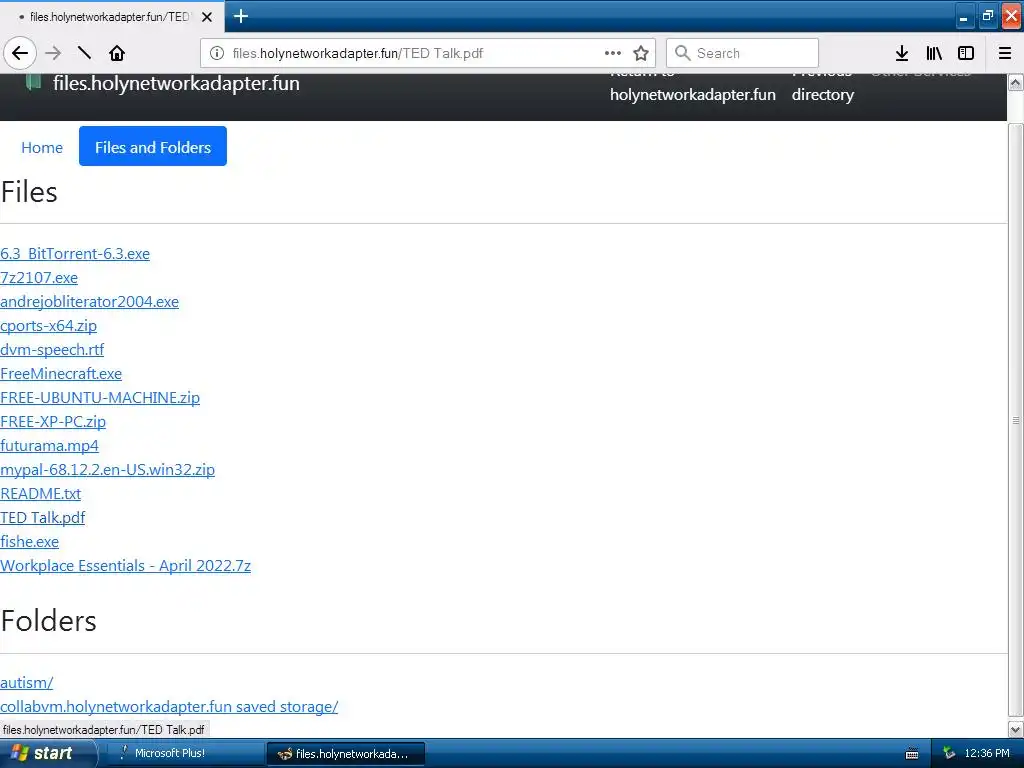Select files.holynetworkada... taskbar button
The width and height of the screenshot is (1024, 768).
tap(346, 754)
